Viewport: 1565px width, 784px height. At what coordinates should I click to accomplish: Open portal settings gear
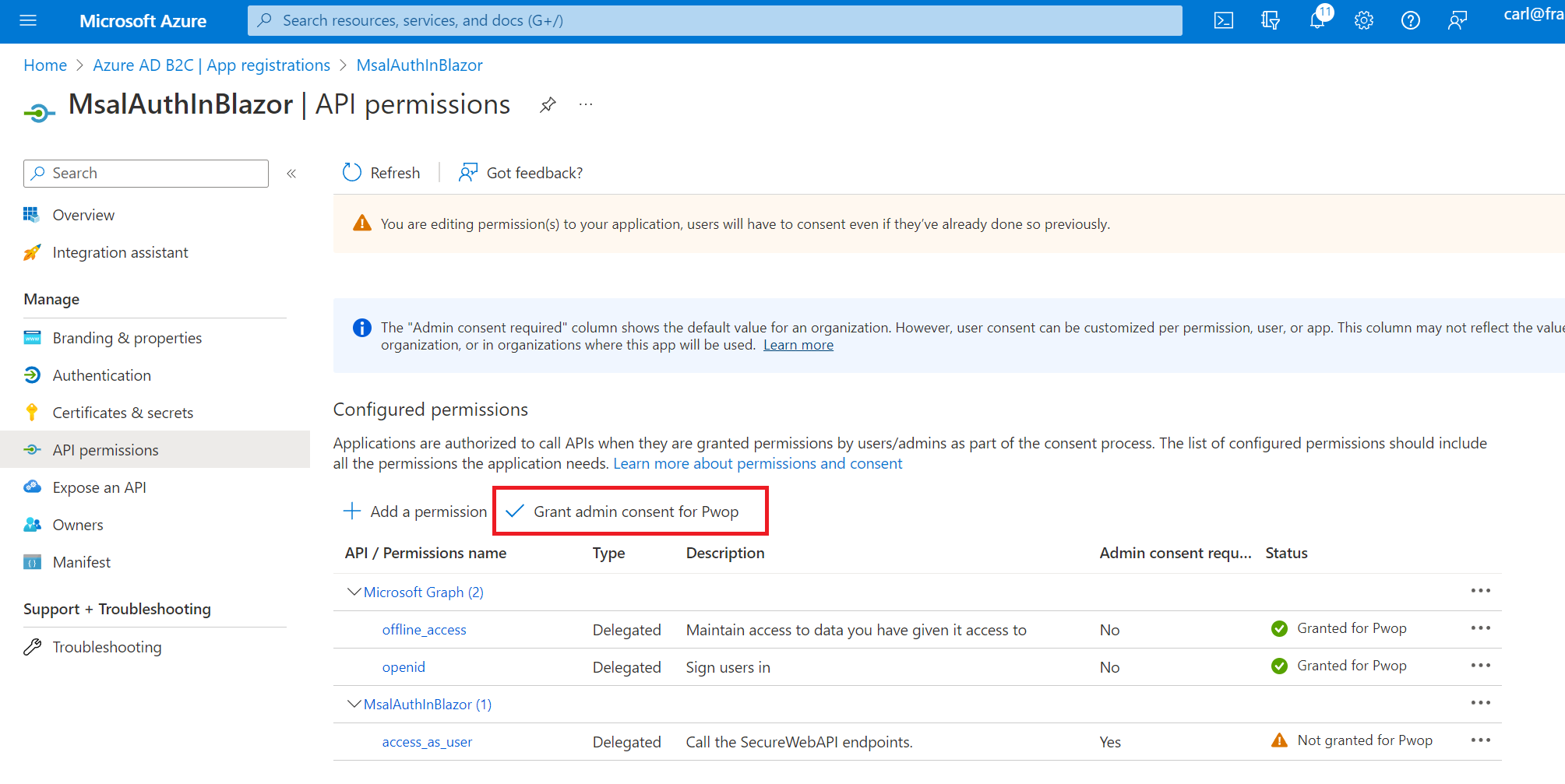[1364, 21]
